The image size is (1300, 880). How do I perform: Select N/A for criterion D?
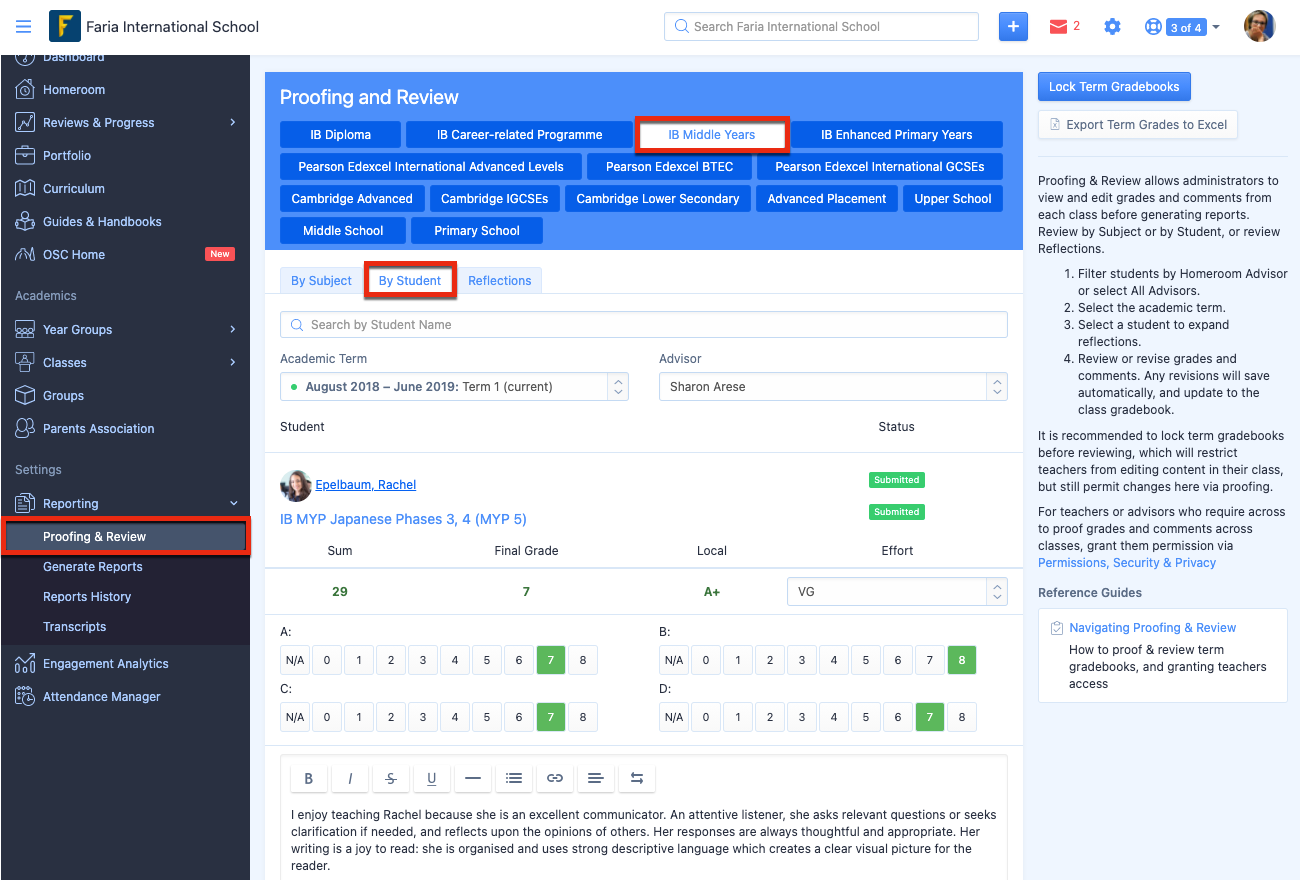click(x=674, y=717)
